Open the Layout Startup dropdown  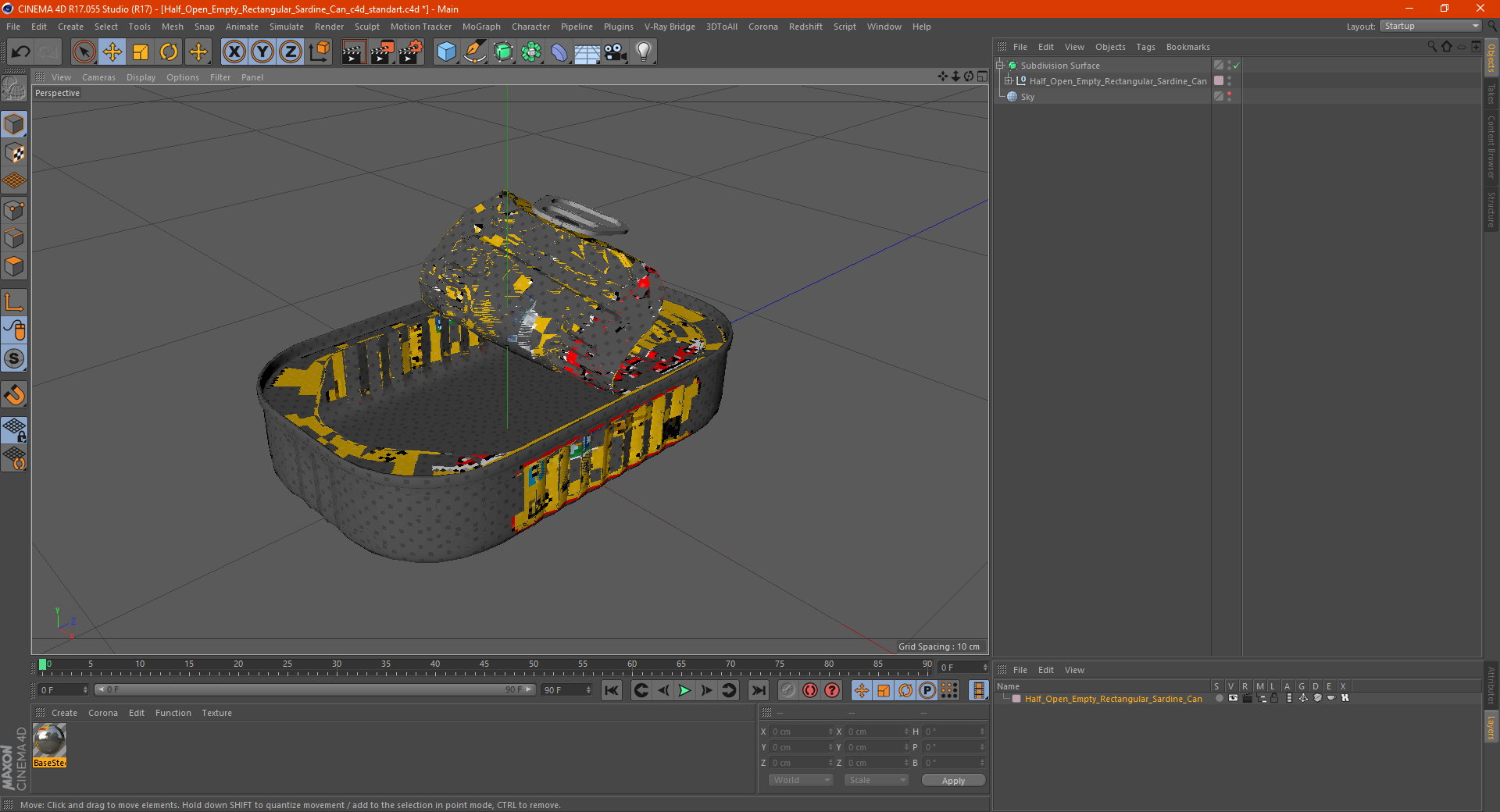pyautogui.click(x=1430, y=26)
